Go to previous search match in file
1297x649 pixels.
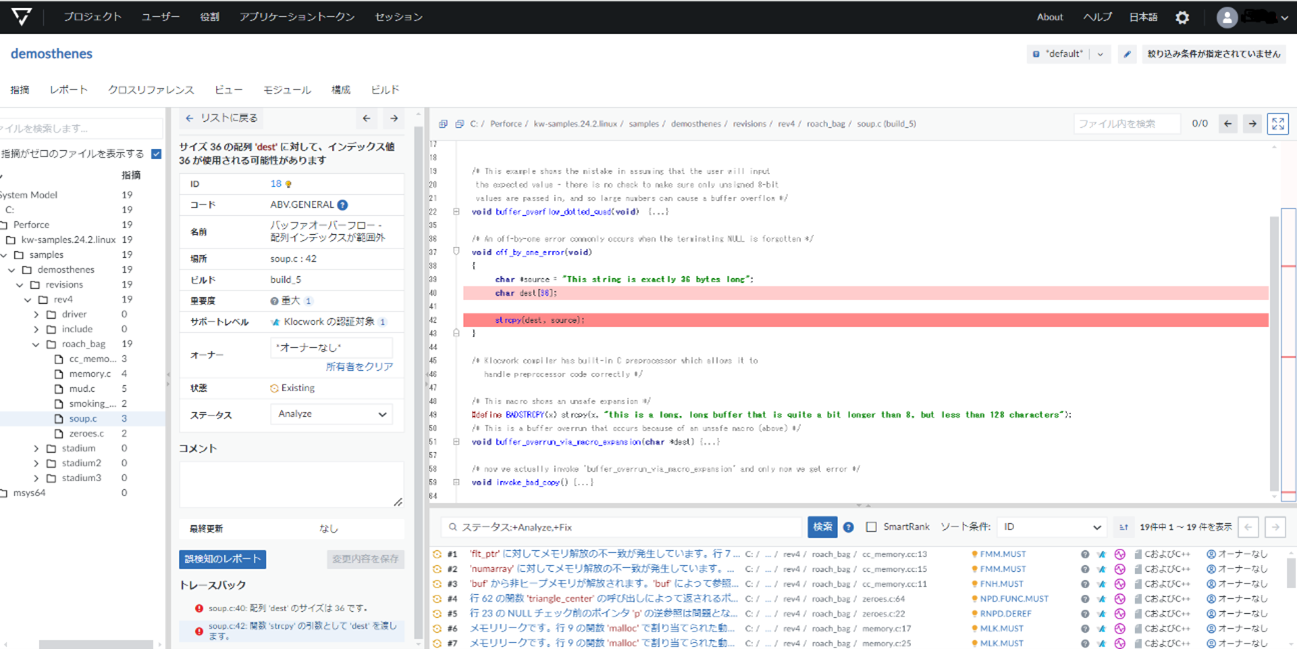(x=1228, y=123)
